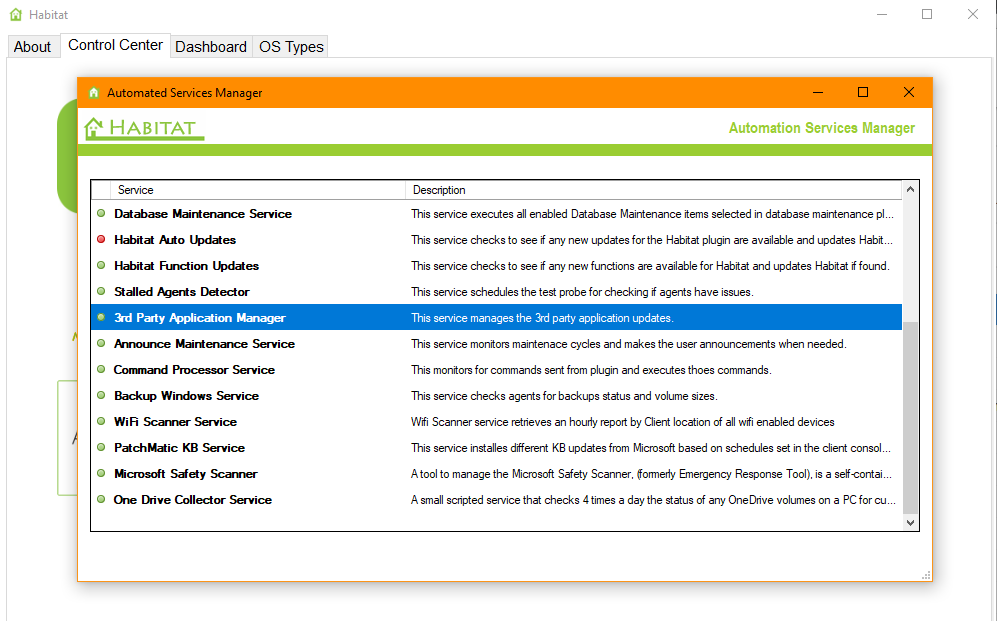Select Command Processor Service name

pos(194,370)
